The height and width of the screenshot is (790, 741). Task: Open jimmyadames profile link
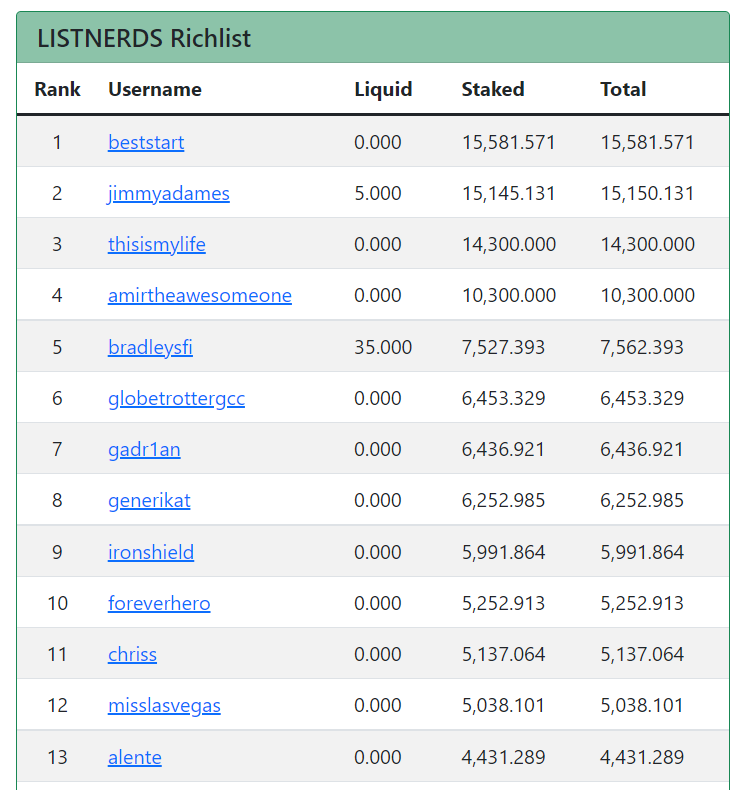point(169,193)
